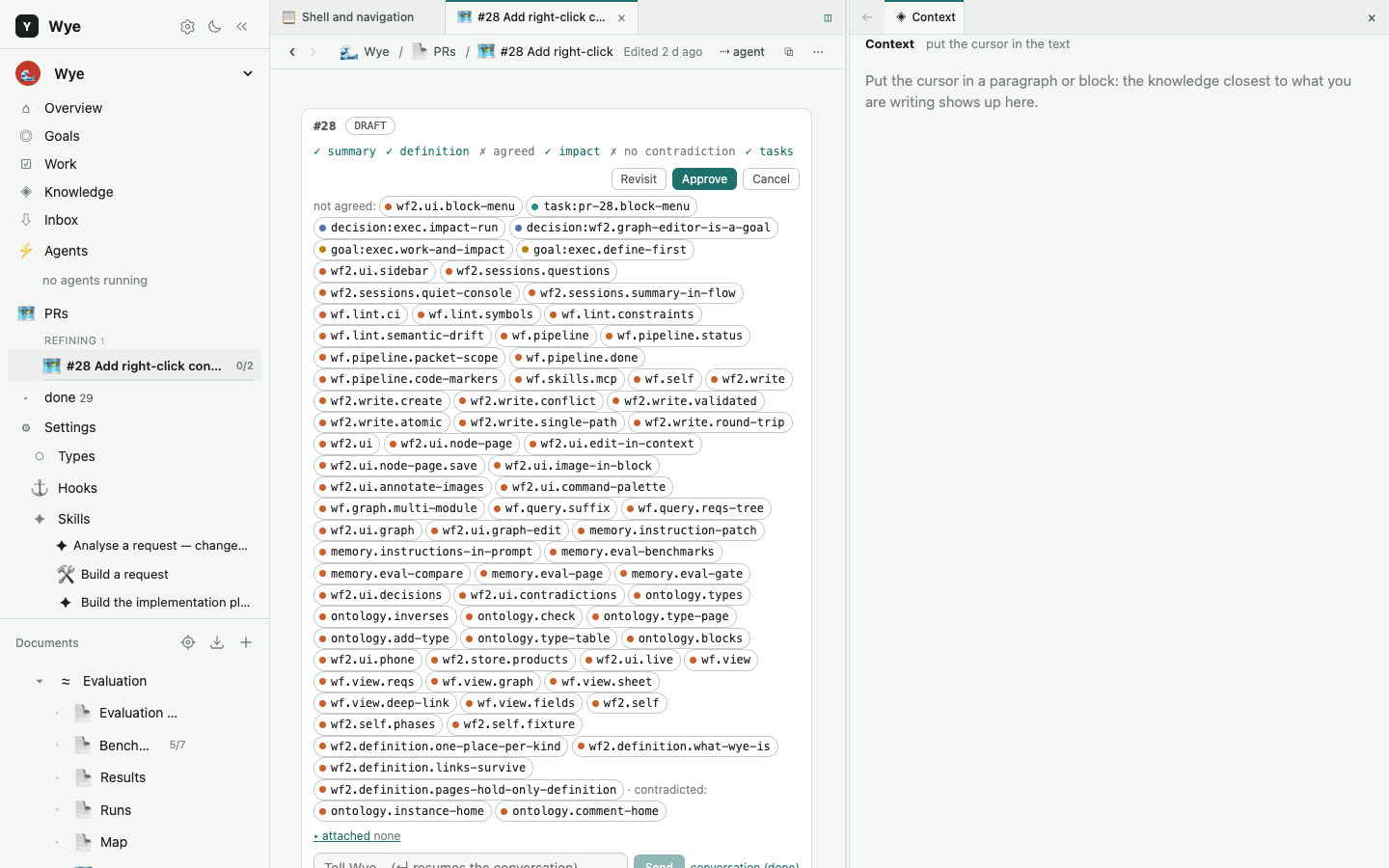The image size is (1389, 868).
Task: Add a new document with the plus icon
Action: (x=246, y=642)
